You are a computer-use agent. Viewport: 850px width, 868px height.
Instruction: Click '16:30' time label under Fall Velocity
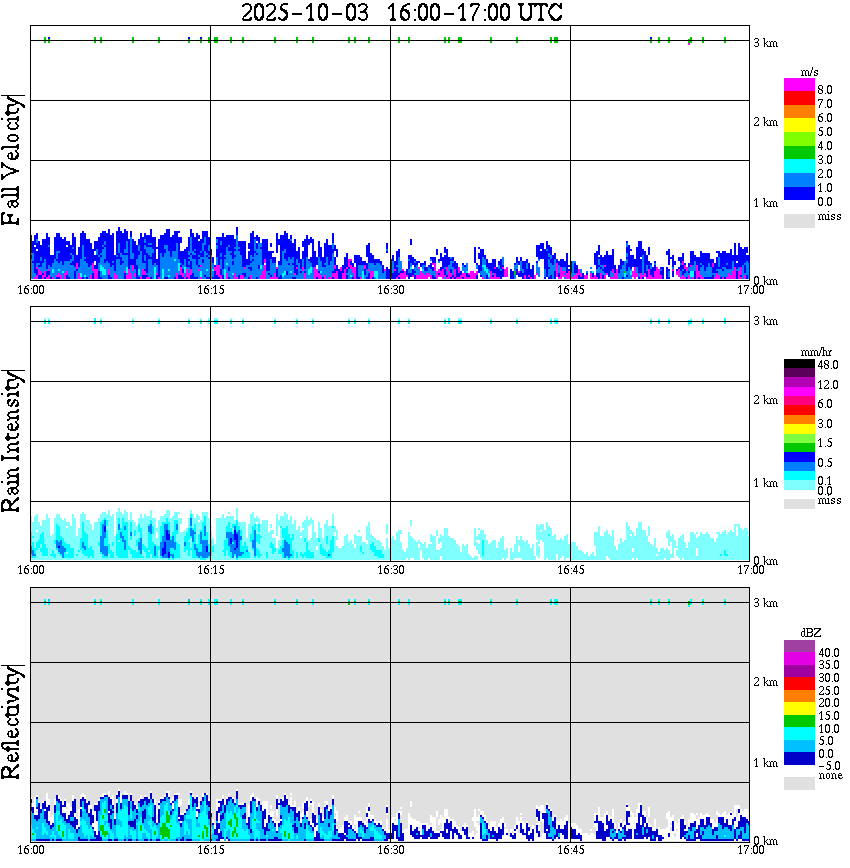coord(391,290)
